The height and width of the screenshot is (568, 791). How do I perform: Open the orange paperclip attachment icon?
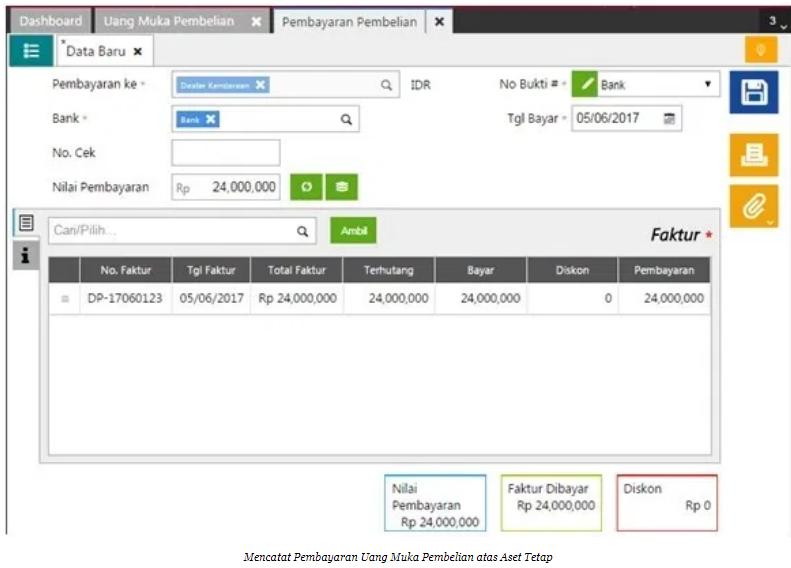pyautogui.click(x=753, y=206)
